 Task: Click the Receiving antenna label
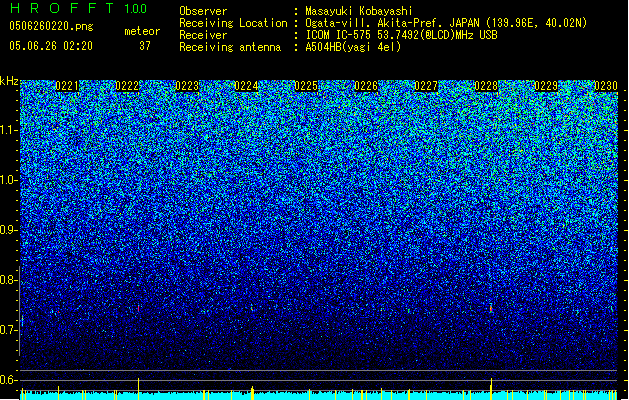pos(230,47)
